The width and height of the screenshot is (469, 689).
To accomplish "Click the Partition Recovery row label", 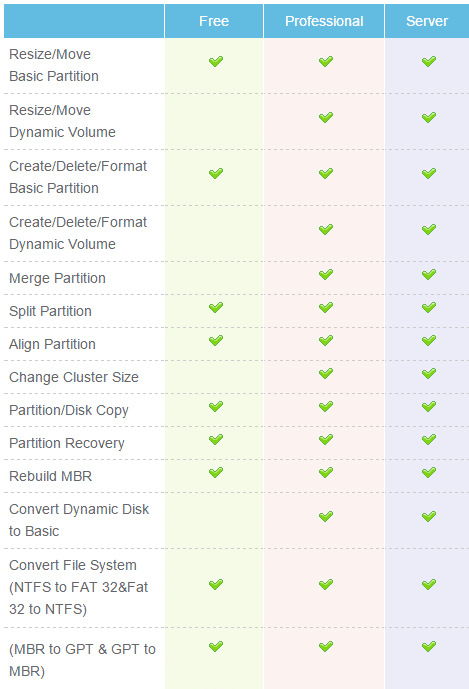I will click(67, 443).
